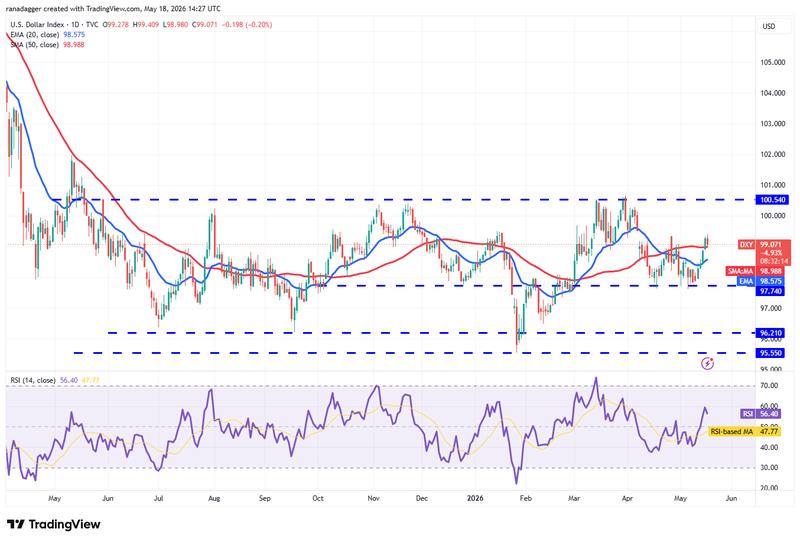Click the 103.000 price axis label
The image size is (800, 542).
772,124
